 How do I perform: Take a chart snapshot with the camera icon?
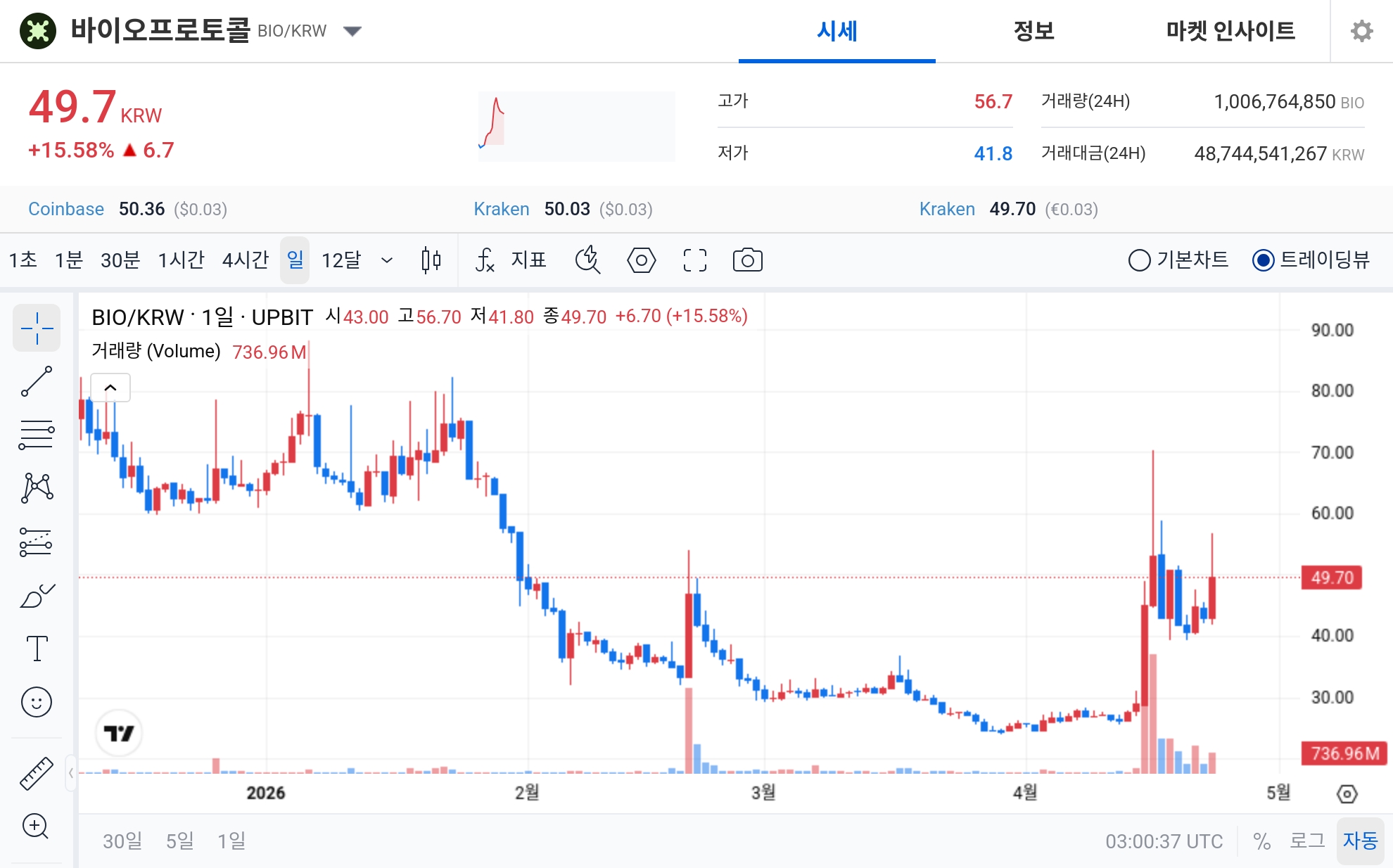pos(748,260)
